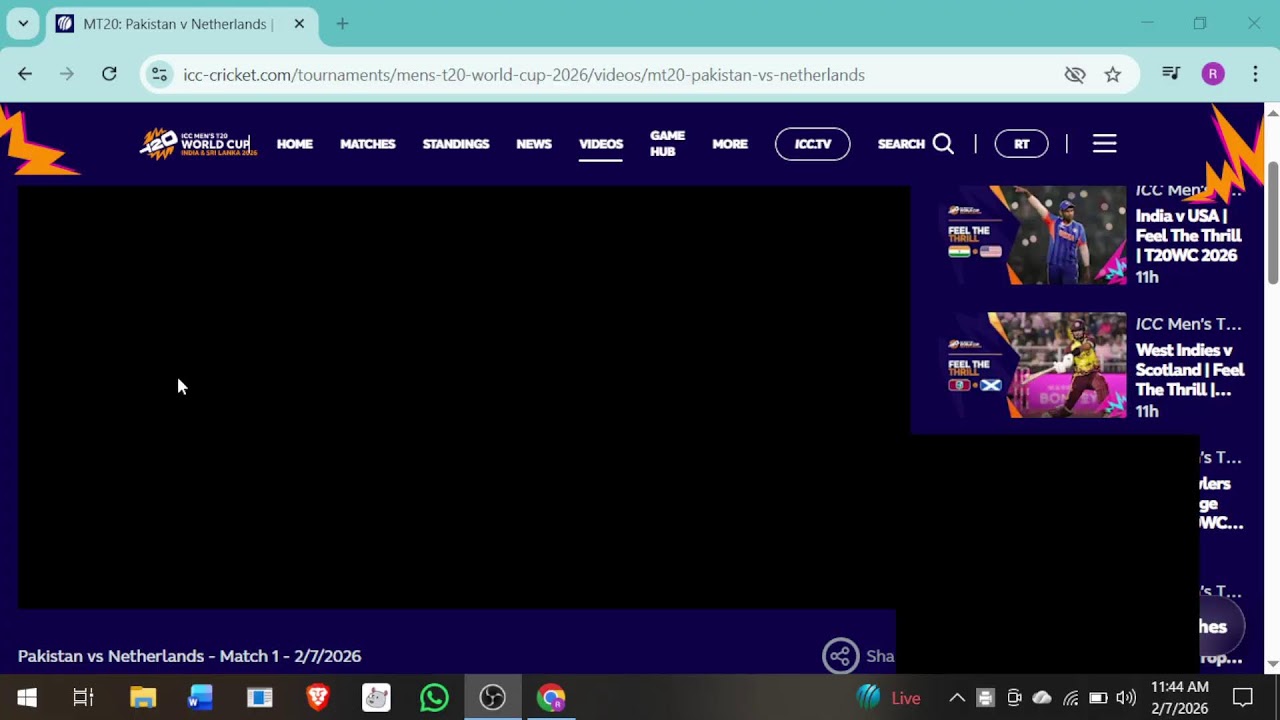The width and height of the screenshot is (1280, 720).
Task: Open West Indies v Scotland video thumbnail
Action: (1036, 365)
